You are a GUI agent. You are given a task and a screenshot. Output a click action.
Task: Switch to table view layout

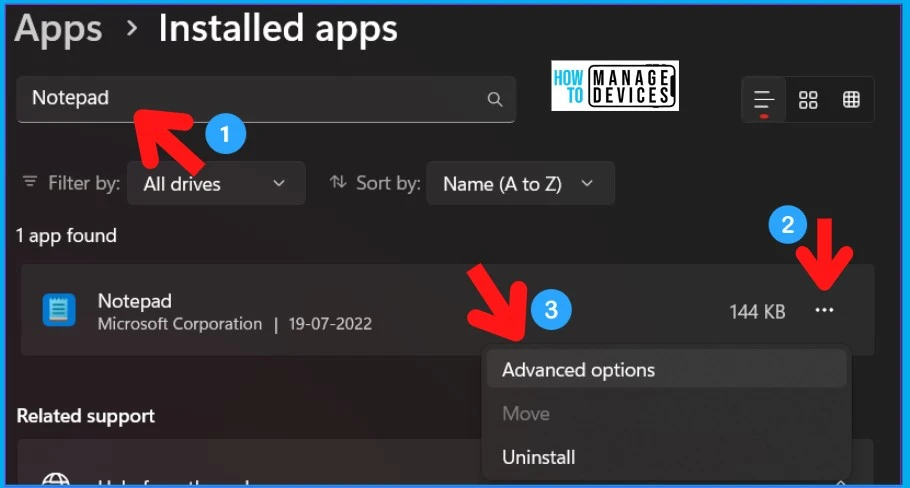851,100
